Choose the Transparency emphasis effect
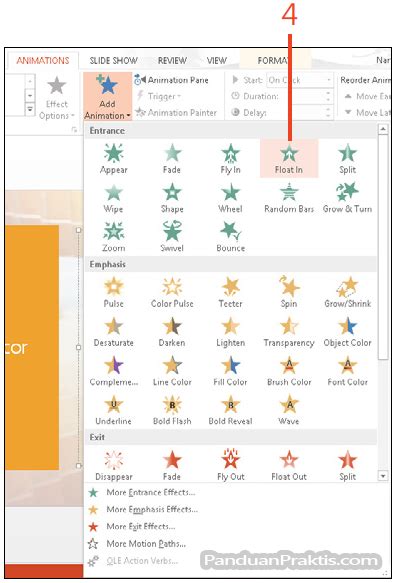397x583 pixels. (x=289, y=332)
